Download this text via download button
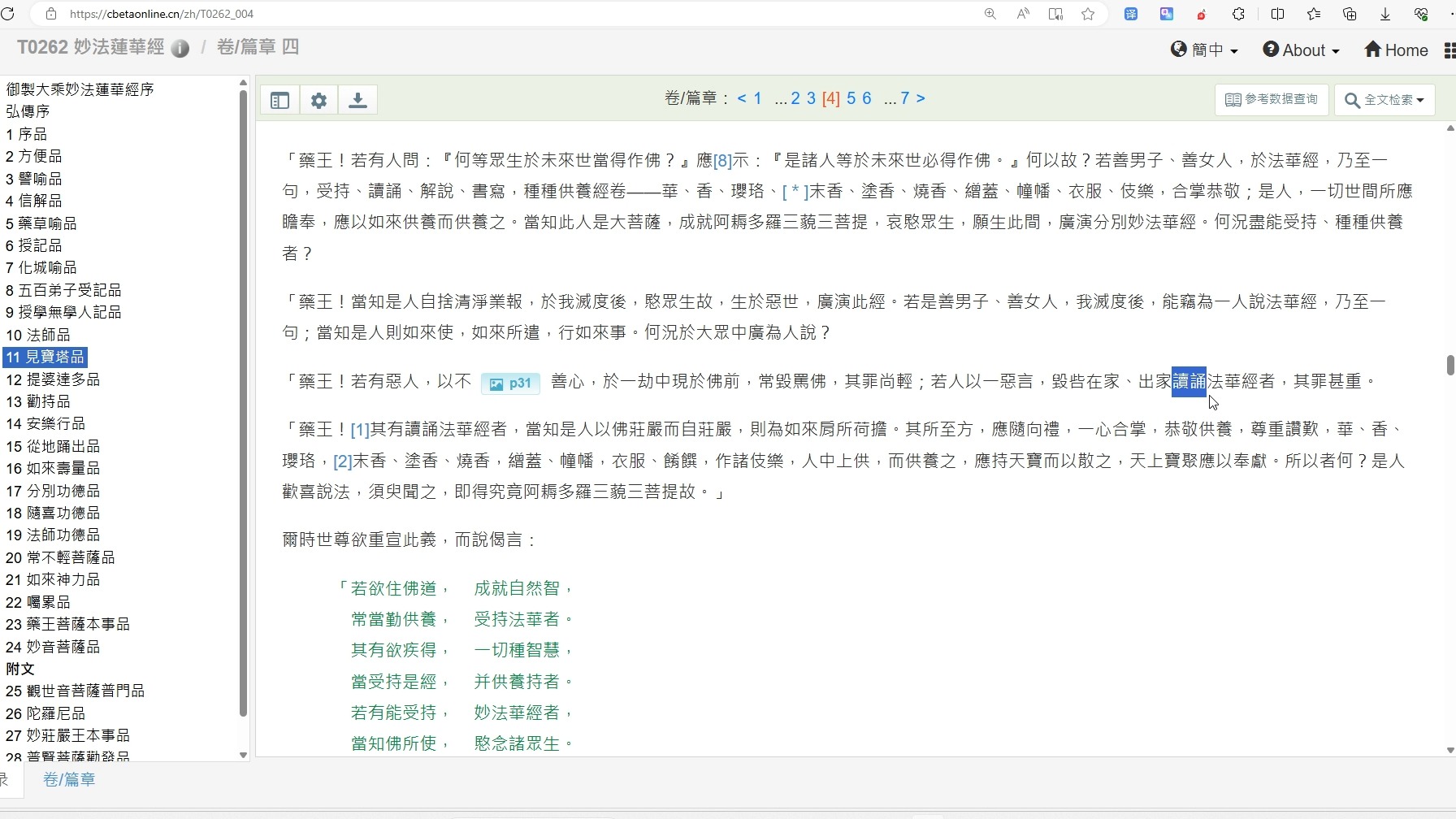 tap(357, 100)
